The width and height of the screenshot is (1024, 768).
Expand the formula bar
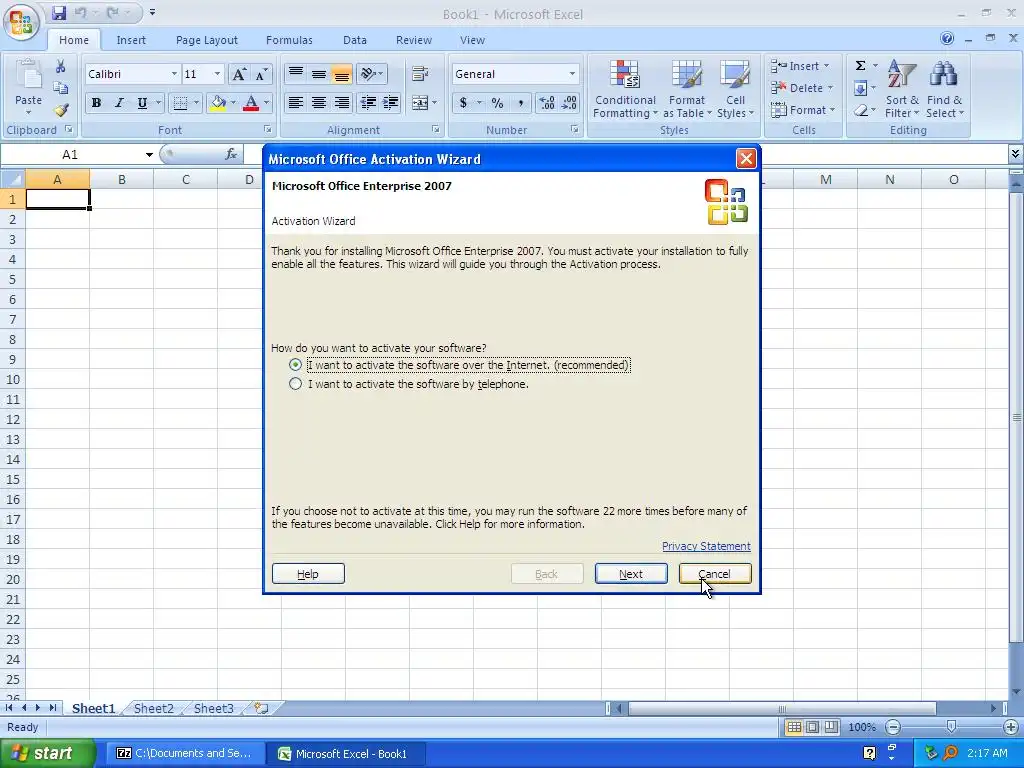tap(1014, 154)
